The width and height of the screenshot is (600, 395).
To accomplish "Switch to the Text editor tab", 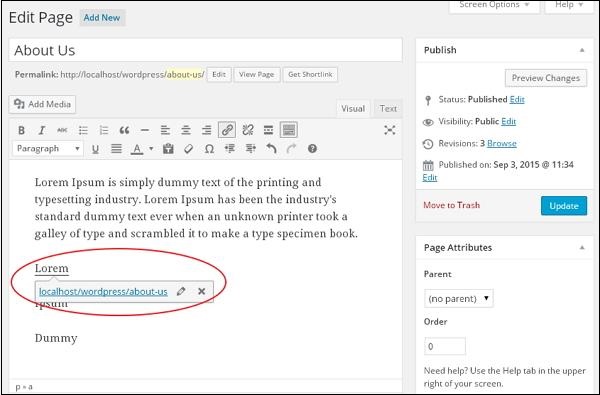I will 388,109.
